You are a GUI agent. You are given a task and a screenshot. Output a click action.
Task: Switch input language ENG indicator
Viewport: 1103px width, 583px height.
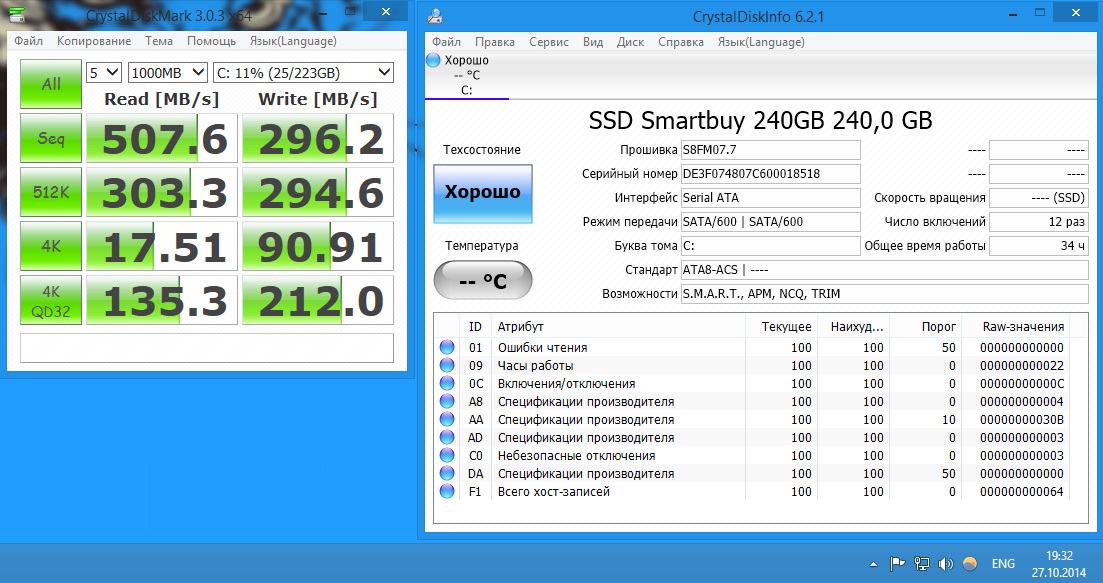[1003, 563]
